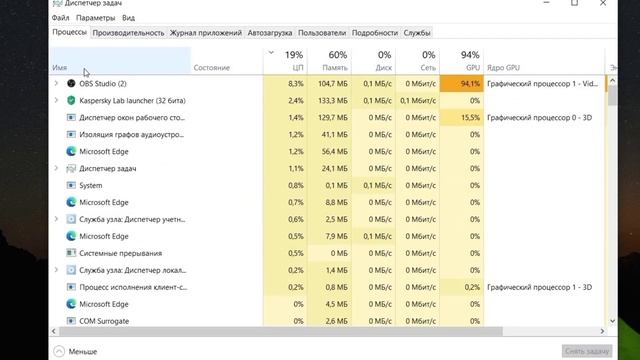Screen dimensions: 640x360
Task: Click the Диспетчер окон рабочего стола icon
Action: (x=71, y=118)
